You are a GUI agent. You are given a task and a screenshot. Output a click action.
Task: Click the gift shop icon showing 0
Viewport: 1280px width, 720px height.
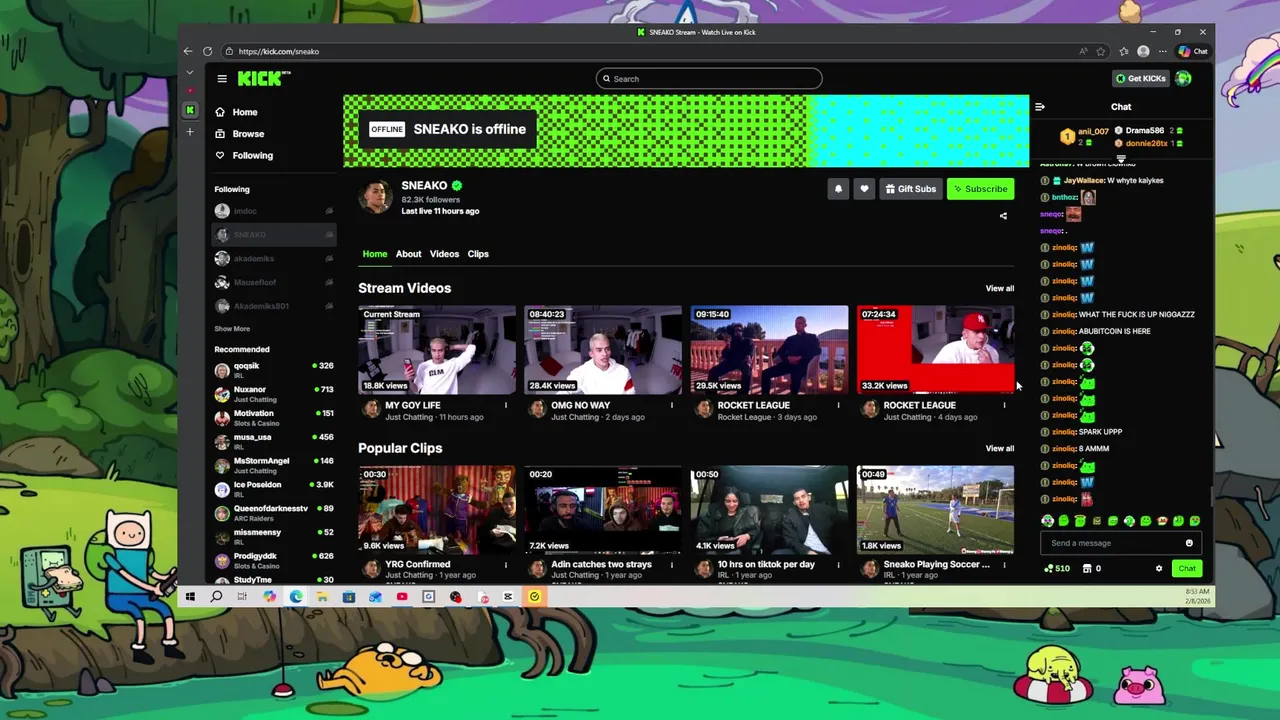[1091, 568]
